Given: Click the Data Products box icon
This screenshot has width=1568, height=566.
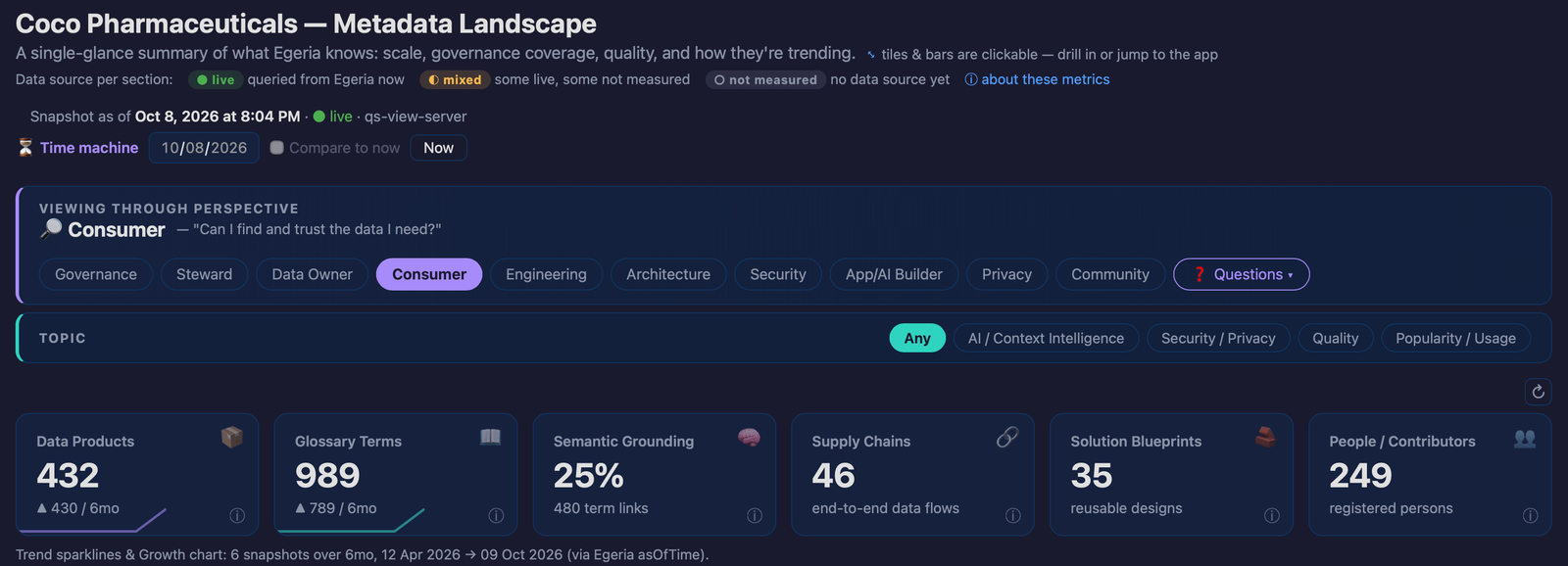Looking at the screenshot, I should pos(232,437).
